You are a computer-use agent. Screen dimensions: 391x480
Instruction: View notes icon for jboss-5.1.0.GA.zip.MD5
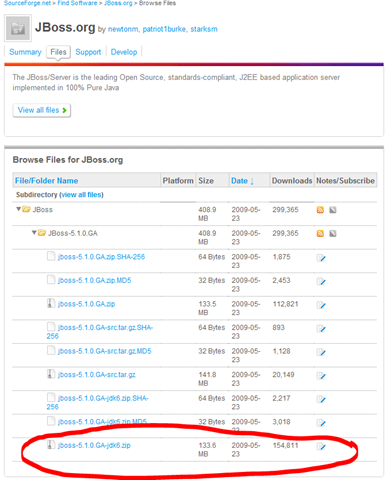click(x=321, y=281)
